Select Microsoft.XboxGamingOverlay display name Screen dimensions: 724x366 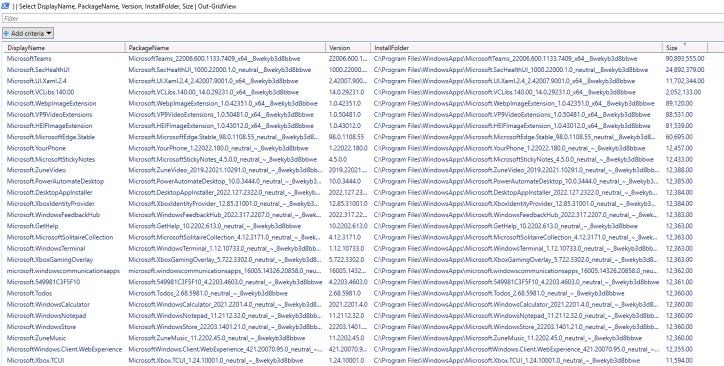pos(50,259)
